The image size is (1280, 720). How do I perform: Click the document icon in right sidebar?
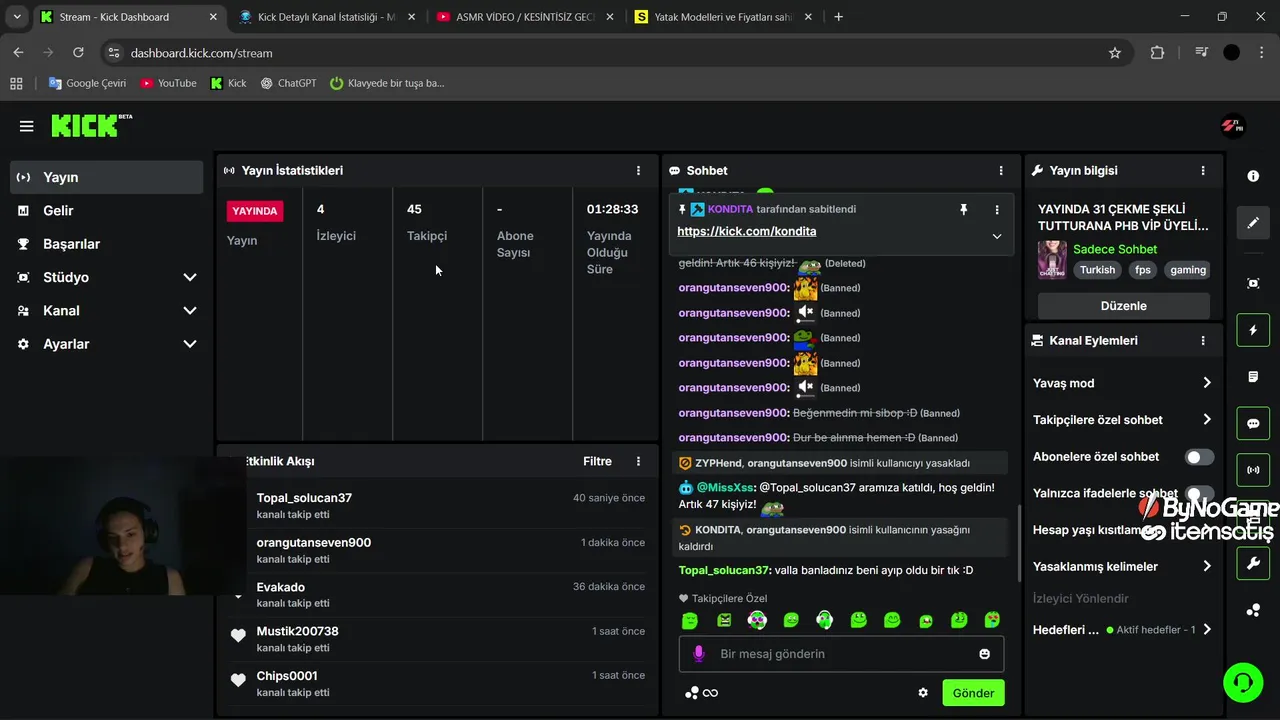point(1253,376)
